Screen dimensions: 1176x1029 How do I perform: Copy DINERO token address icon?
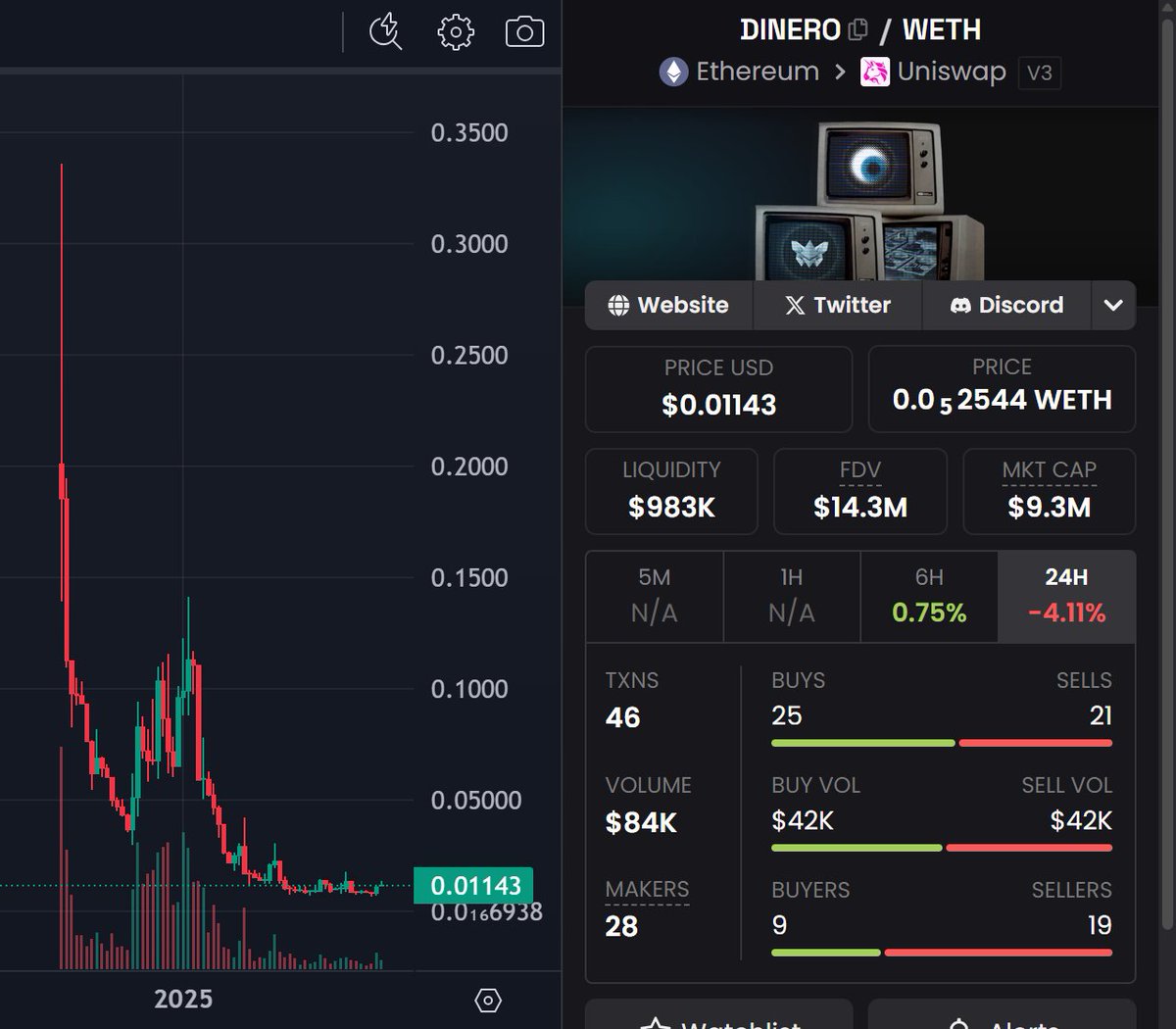pyautogui.click(x=857, y=29)
